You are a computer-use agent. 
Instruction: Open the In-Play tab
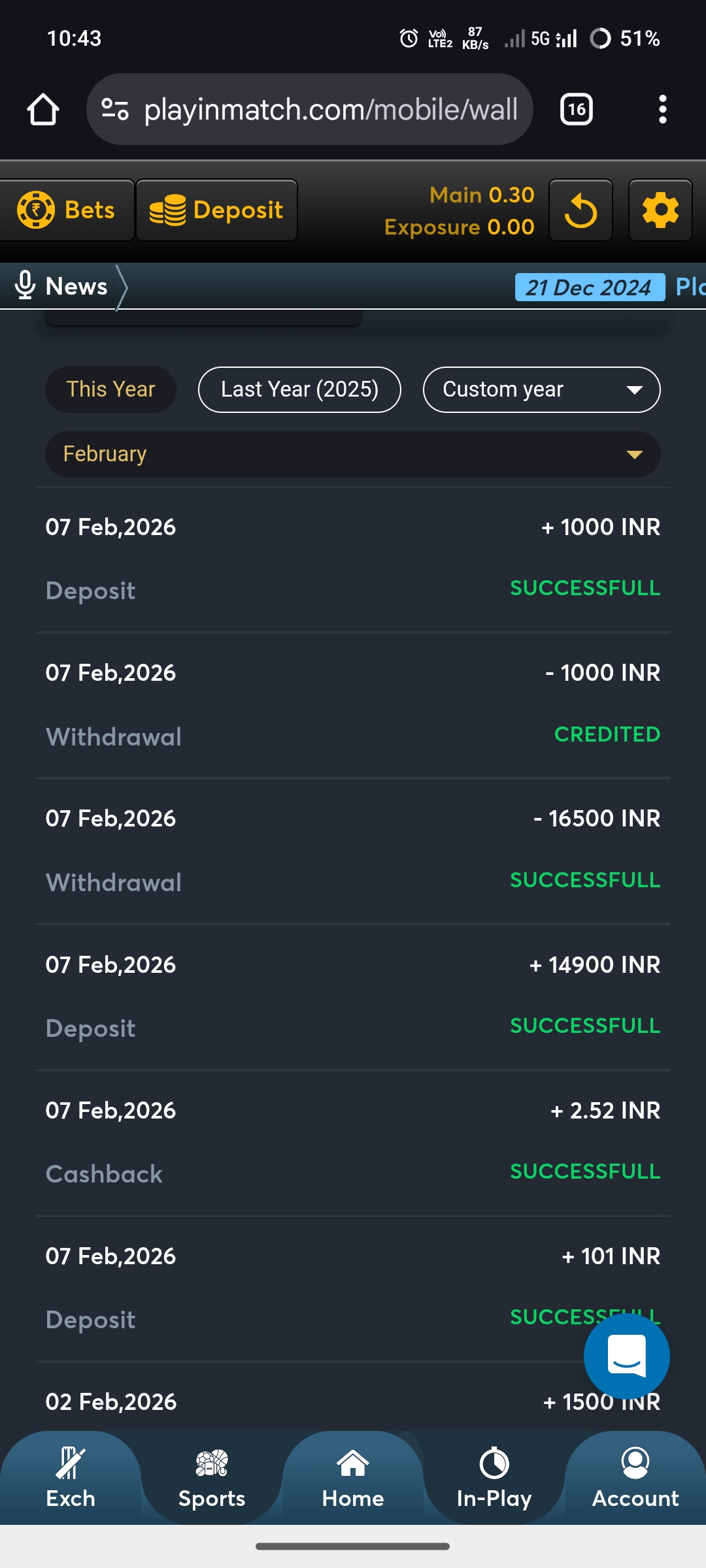494,1478
